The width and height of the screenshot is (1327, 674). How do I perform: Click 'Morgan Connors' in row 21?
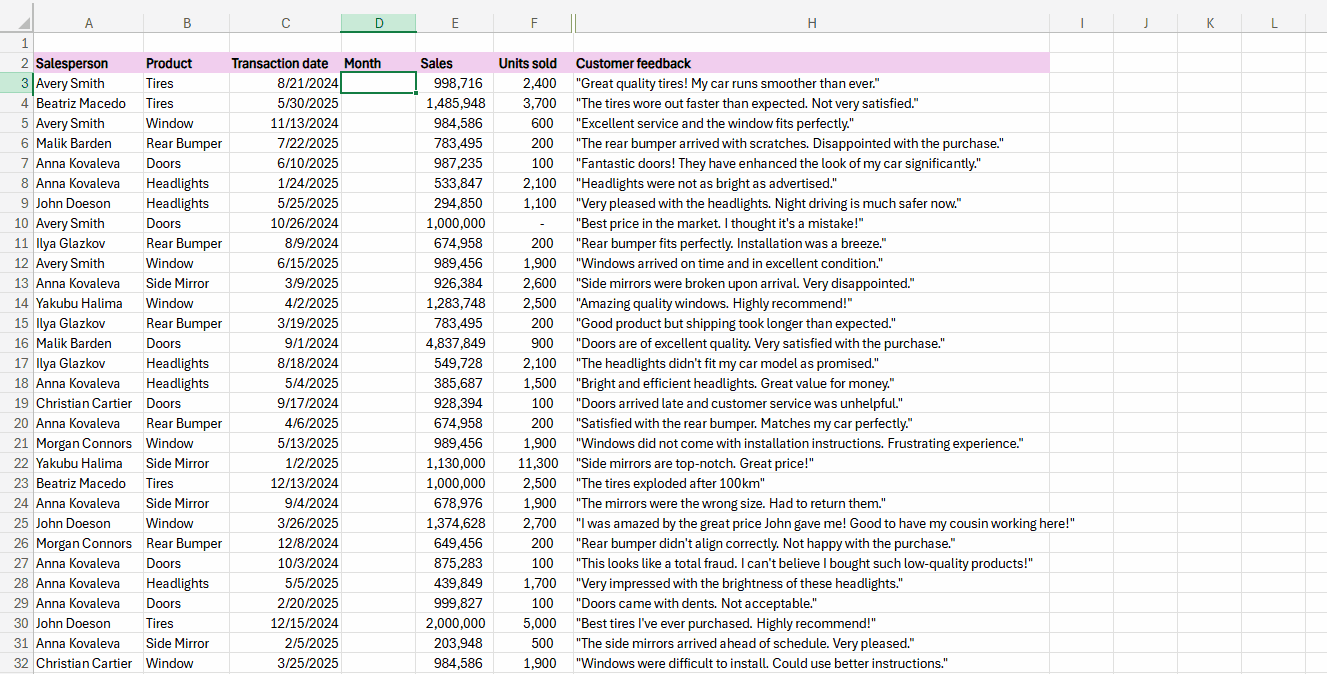coord(89,443)
